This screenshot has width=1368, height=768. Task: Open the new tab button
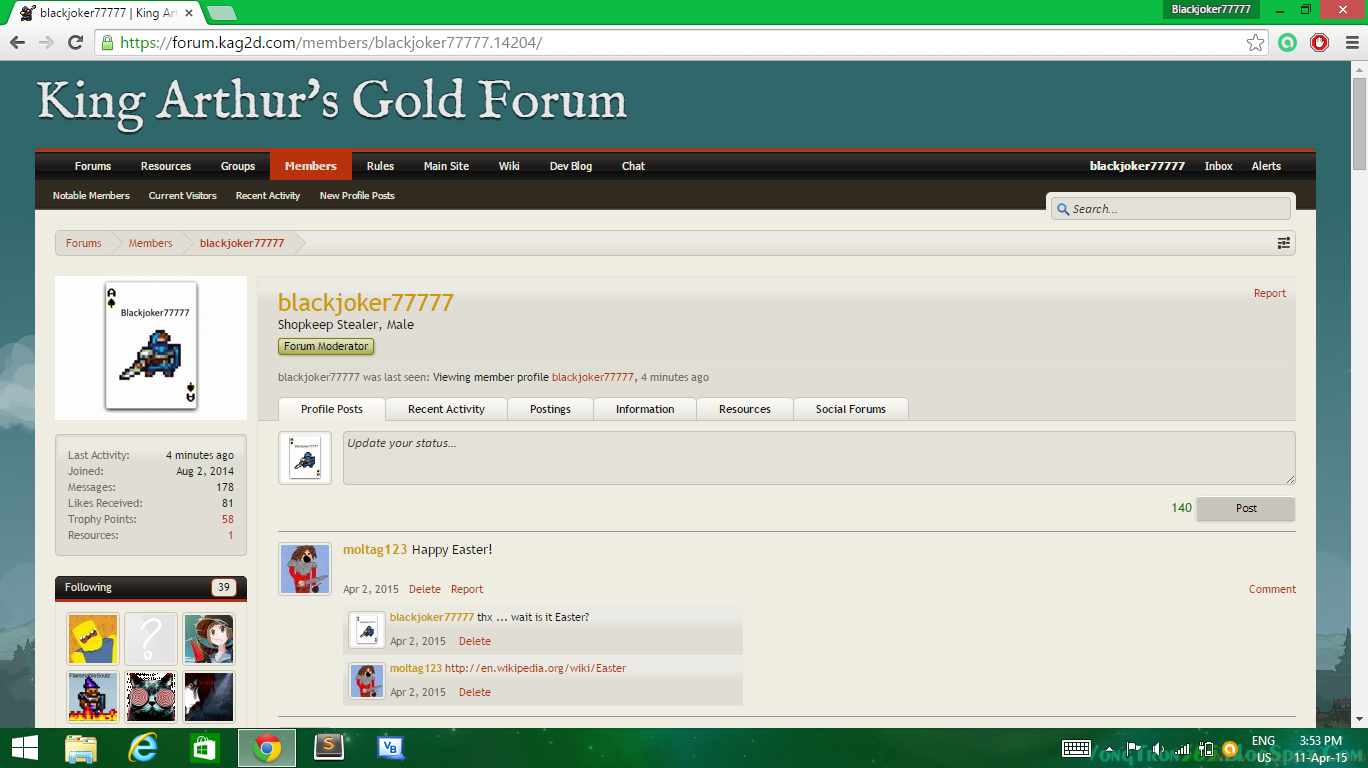221,13
